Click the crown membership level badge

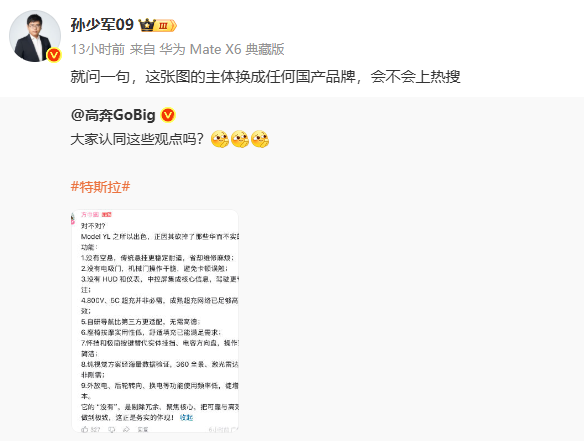point(158,25)
